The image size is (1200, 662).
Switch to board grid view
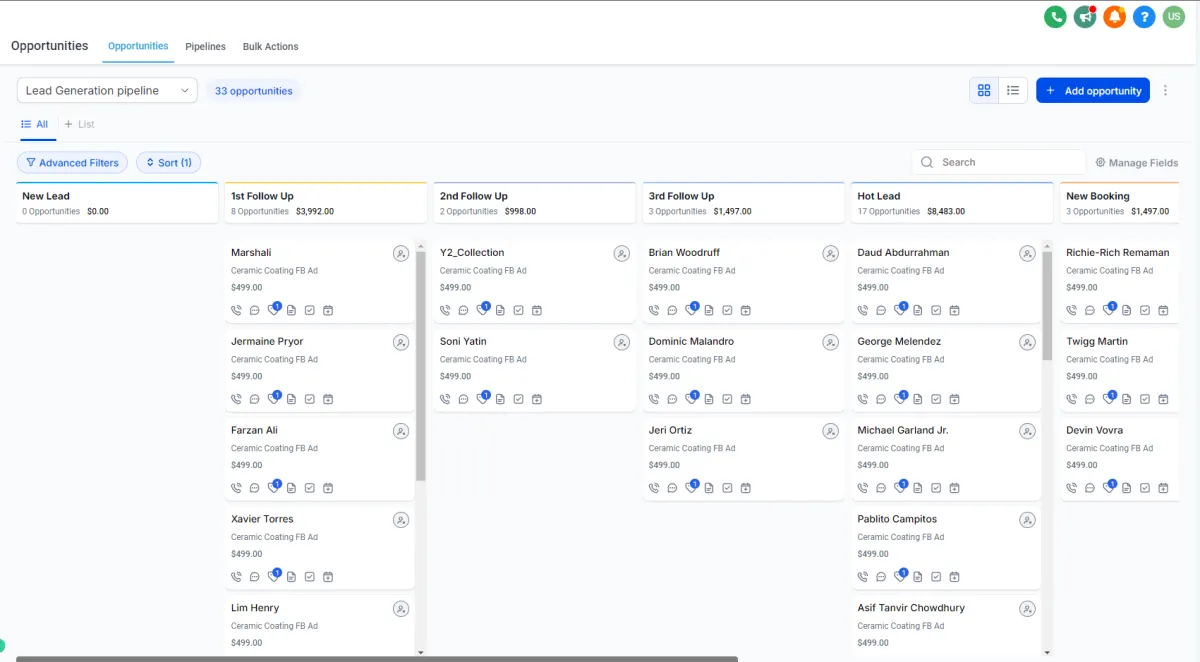(x=984, y=91)
